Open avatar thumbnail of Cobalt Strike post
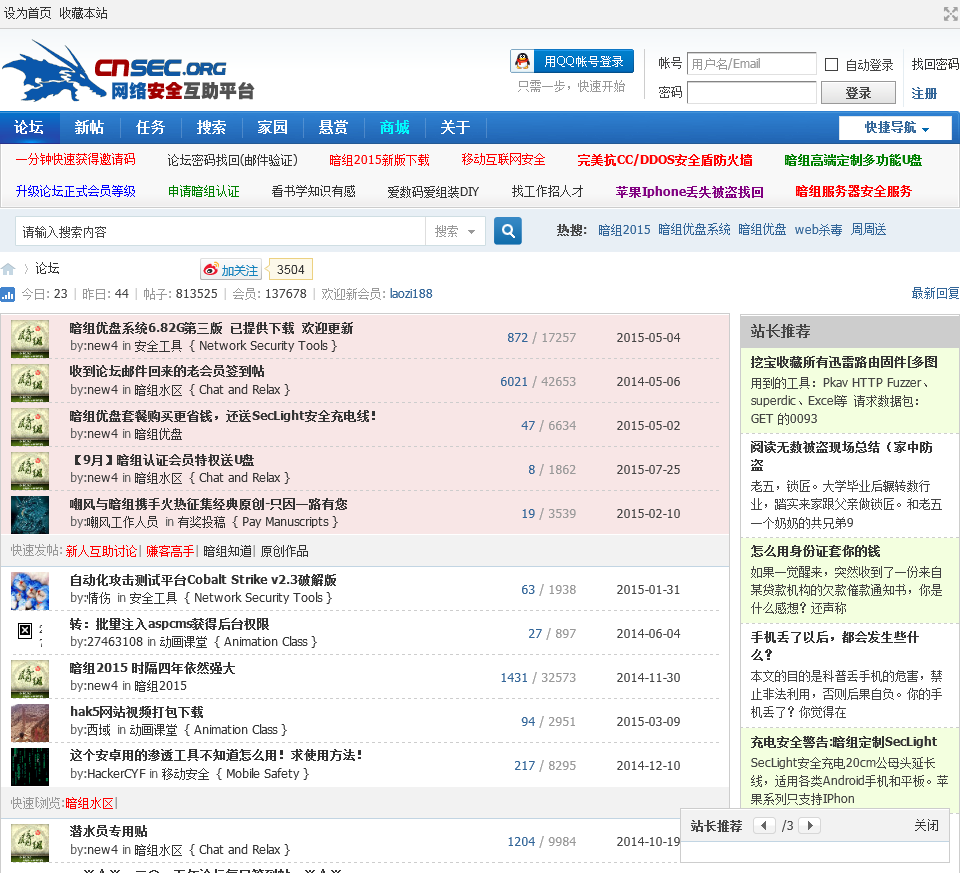960x873 pixels. coord(30,590)
